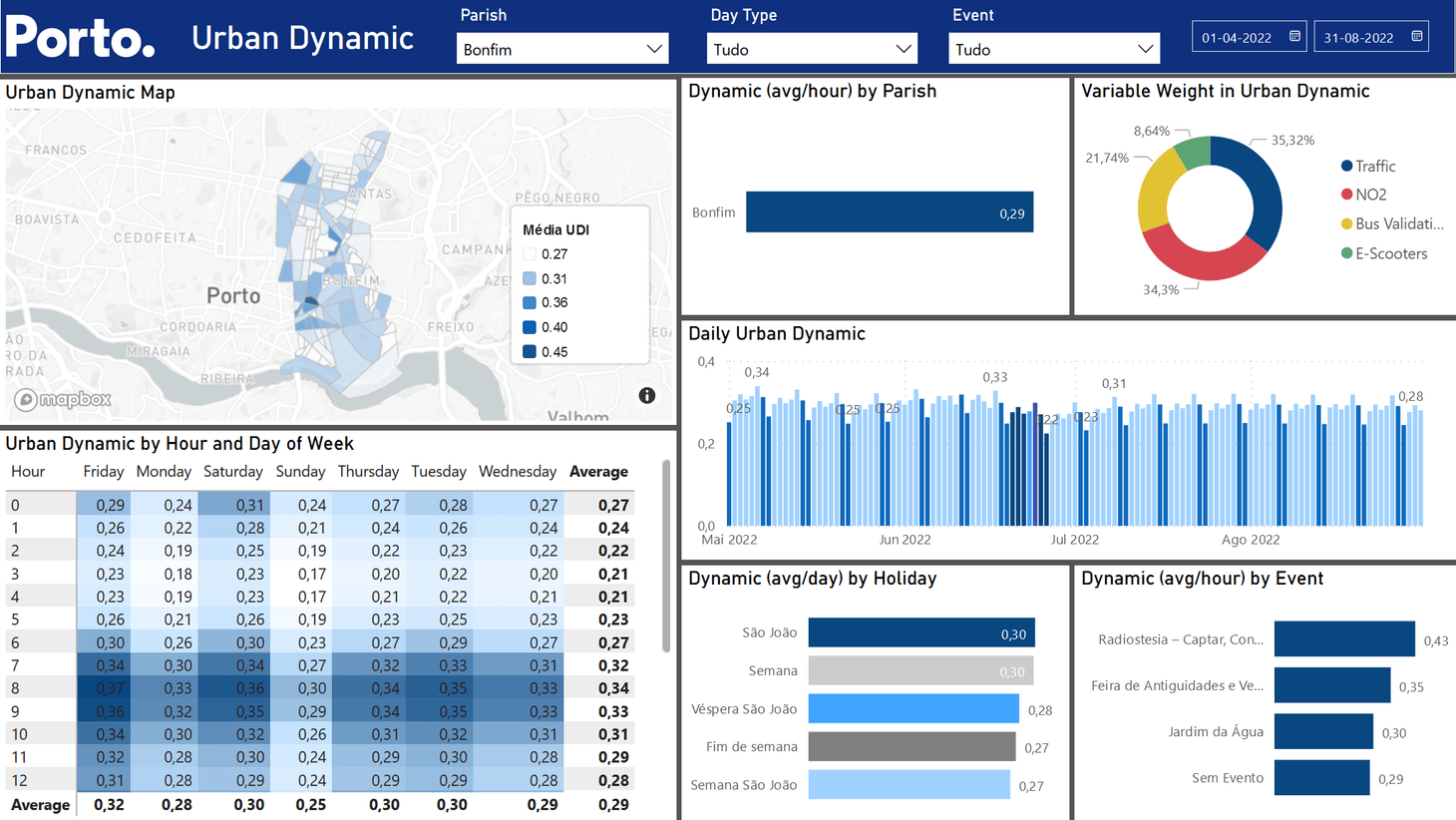1456x820 pixels.
Task: Open the start date calendar picker icon
Action: 1294,37
